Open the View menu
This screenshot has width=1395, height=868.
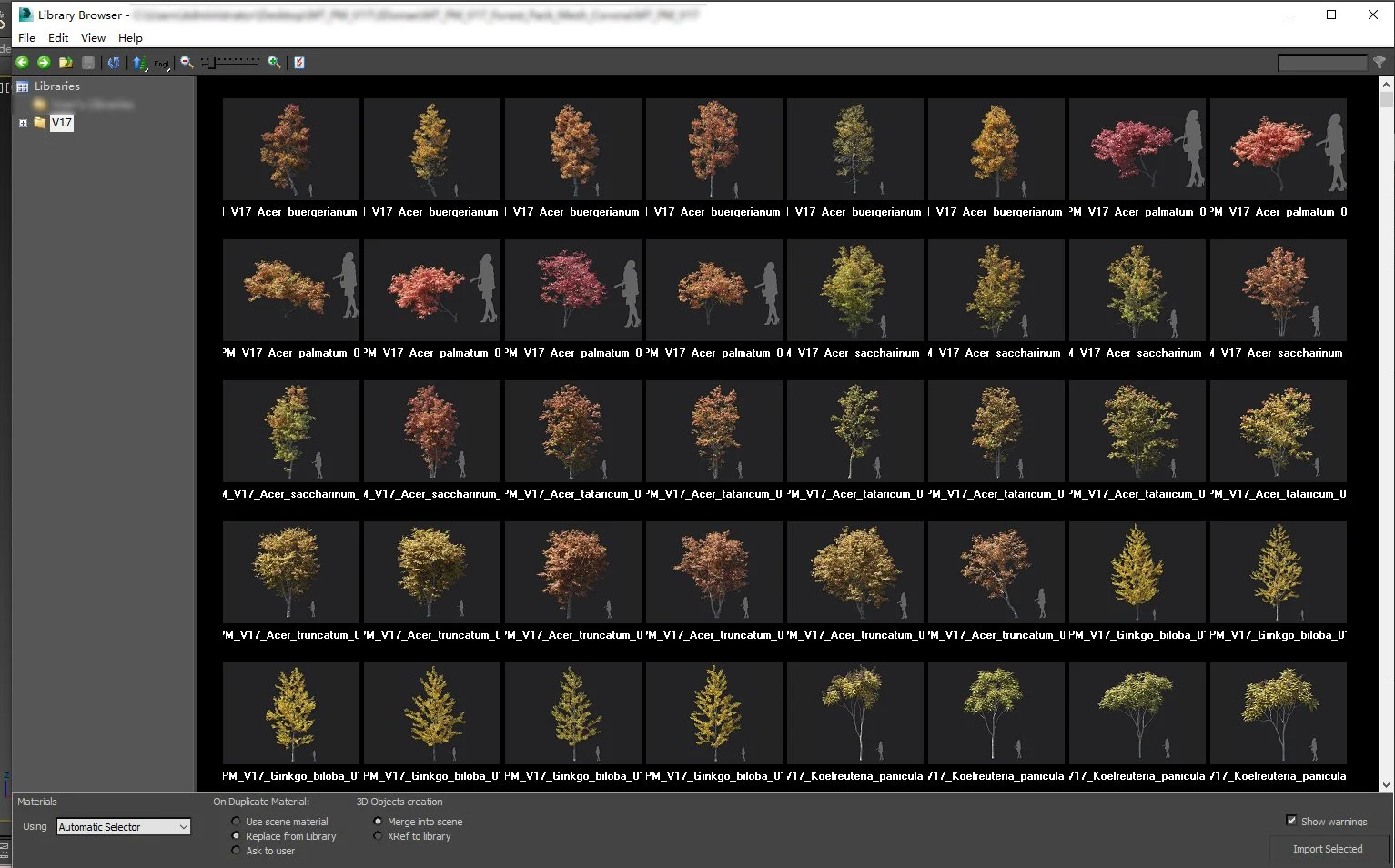pyautogui.click(x=92, y=37)
